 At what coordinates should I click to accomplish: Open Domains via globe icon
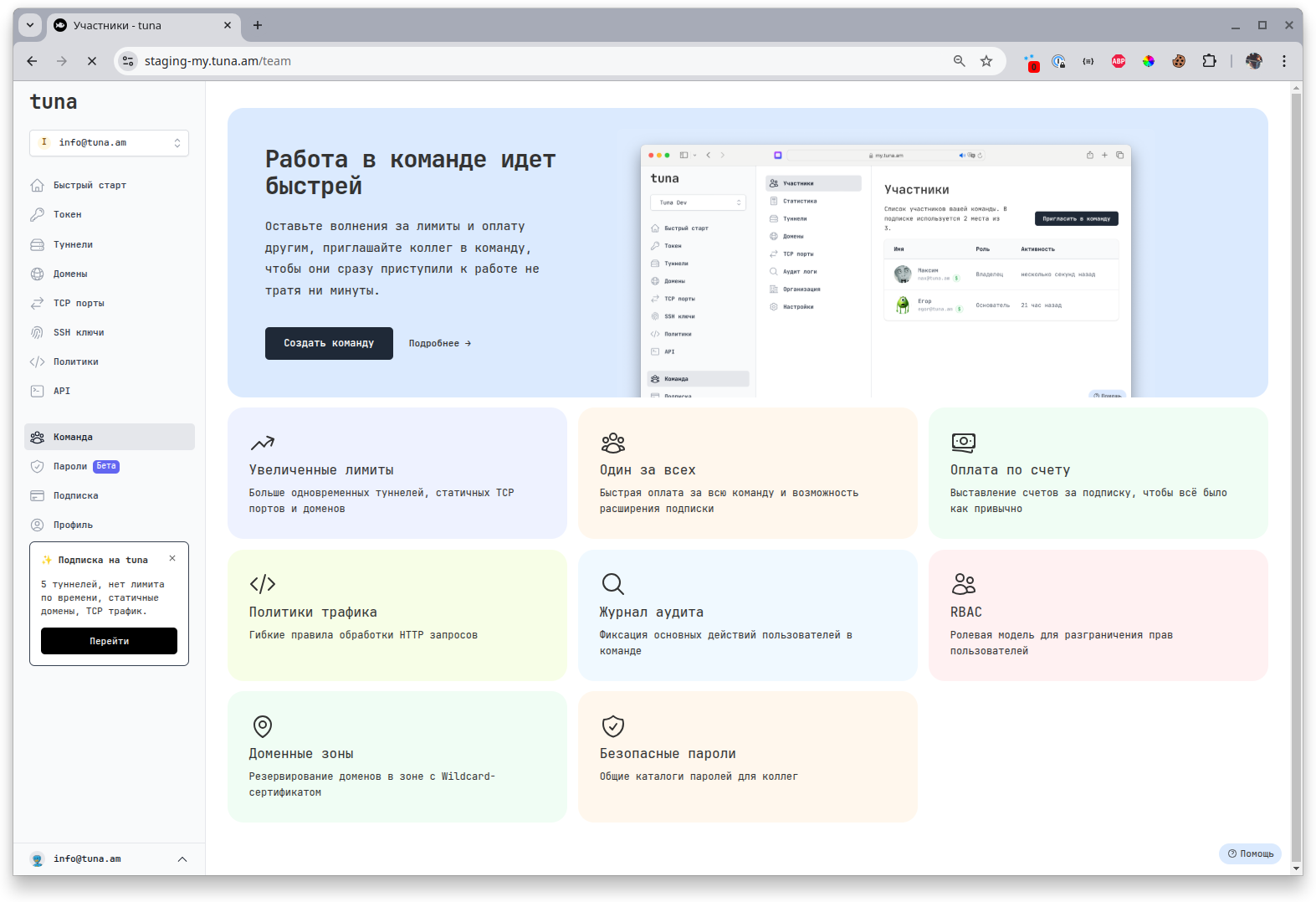coord(37,274)
